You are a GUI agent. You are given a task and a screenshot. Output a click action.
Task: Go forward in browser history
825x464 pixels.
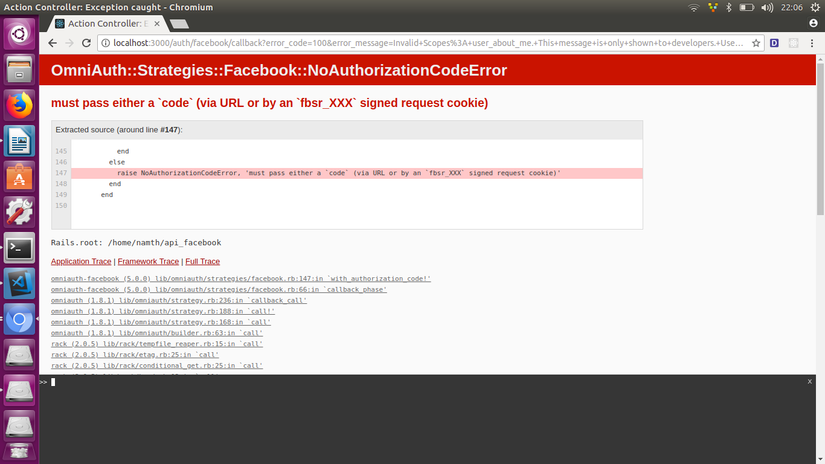[69, 43]
